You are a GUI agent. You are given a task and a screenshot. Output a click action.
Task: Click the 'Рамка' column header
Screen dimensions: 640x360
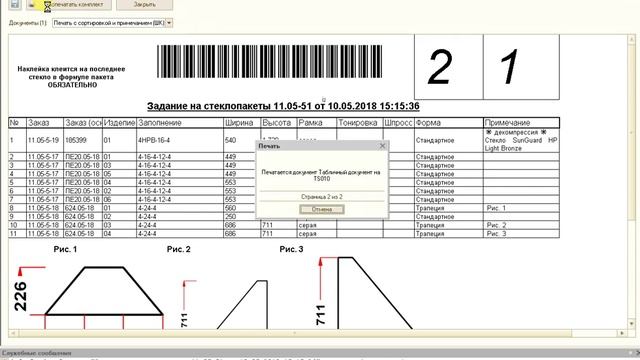click(x=317, y=122)
